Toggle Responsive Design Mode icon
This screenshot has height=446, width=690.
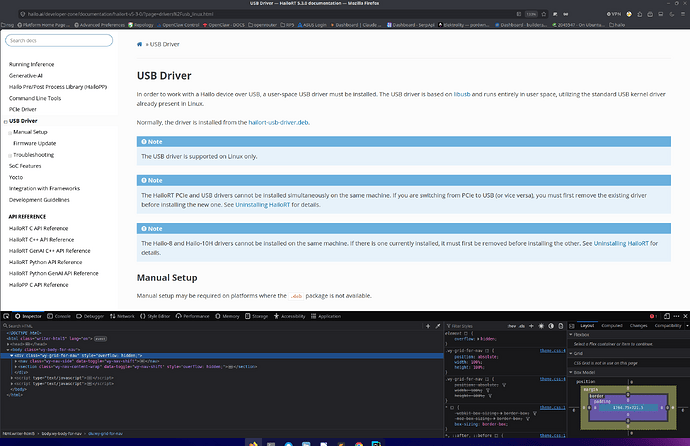coord(667,316)
